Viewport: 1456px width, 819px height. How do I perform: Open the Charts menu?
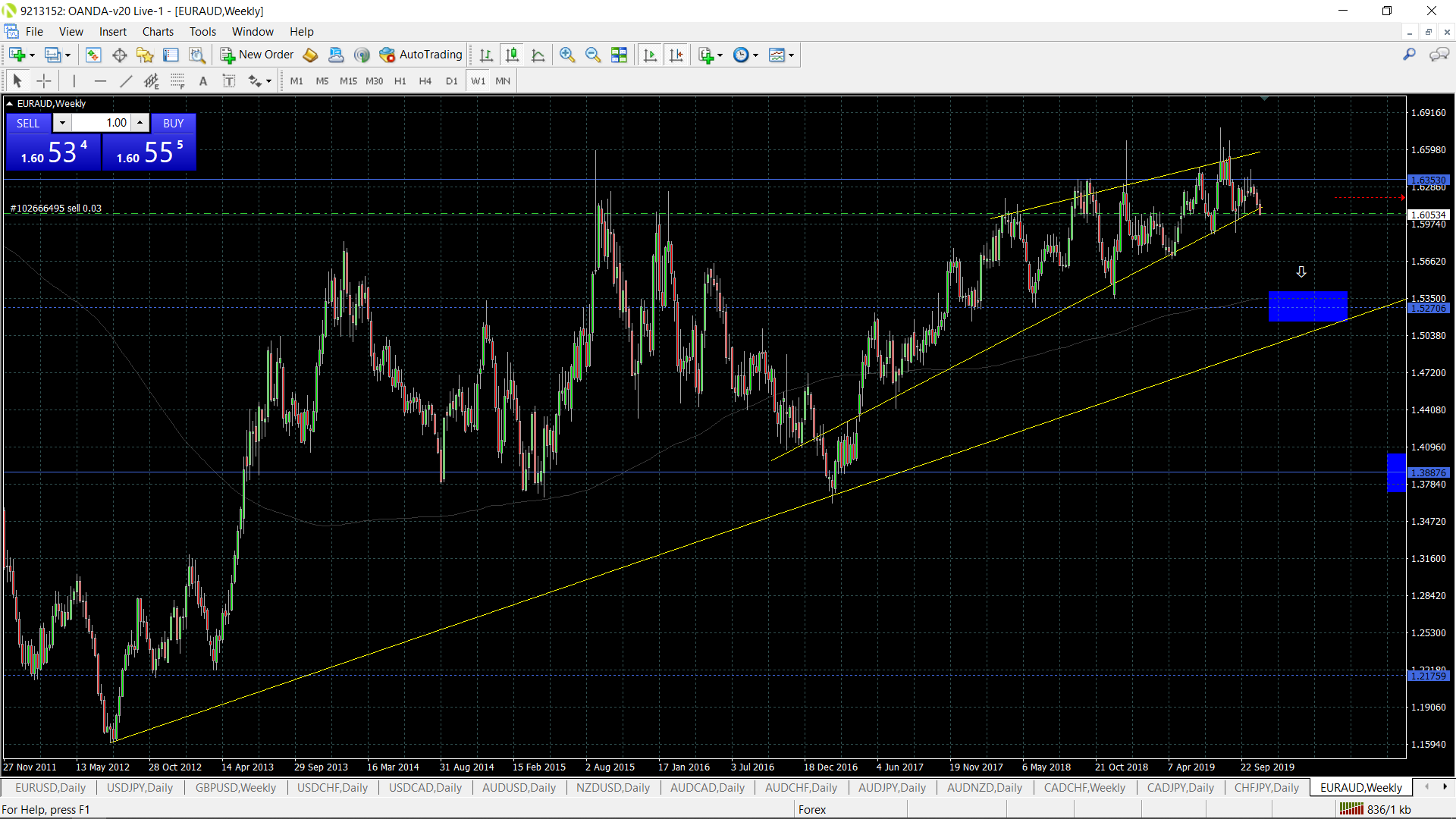tap(158, 32)
